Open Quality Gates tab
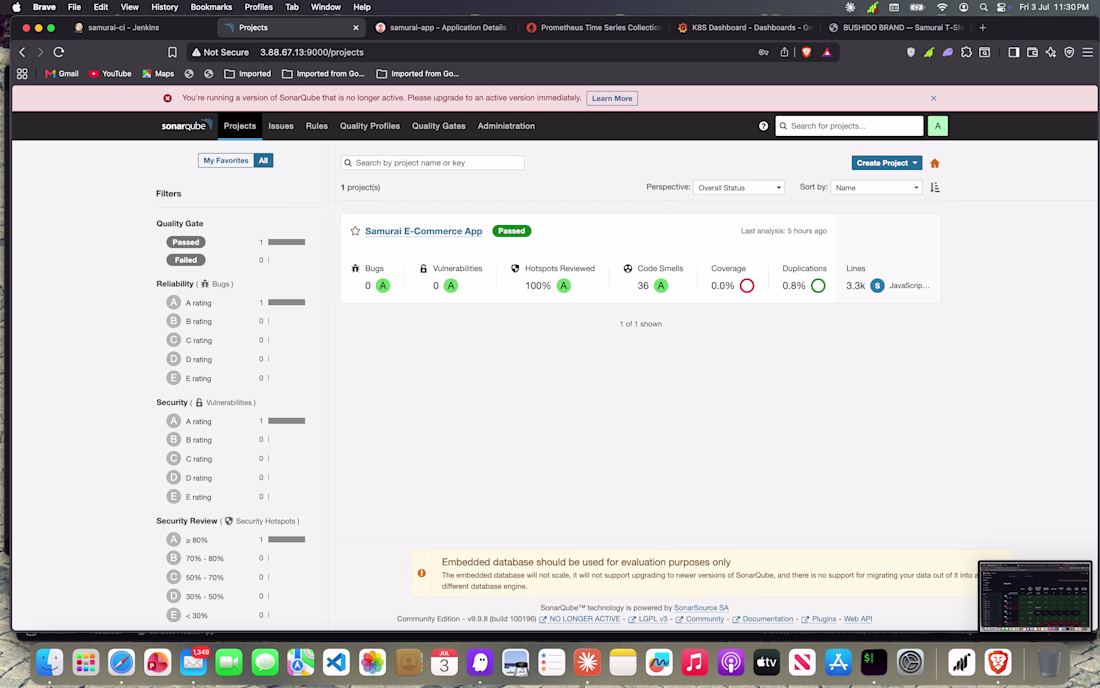 tap(438, 126)
